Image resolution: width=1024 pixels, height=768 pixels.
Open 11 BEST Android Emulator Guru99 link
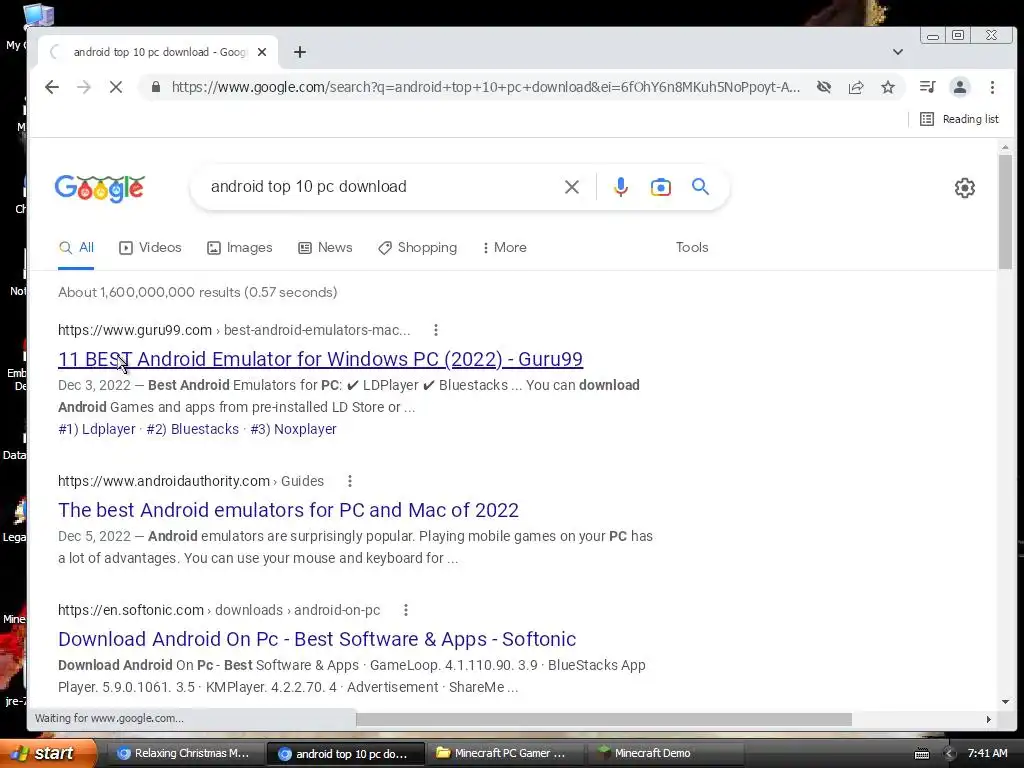(320, 359)
